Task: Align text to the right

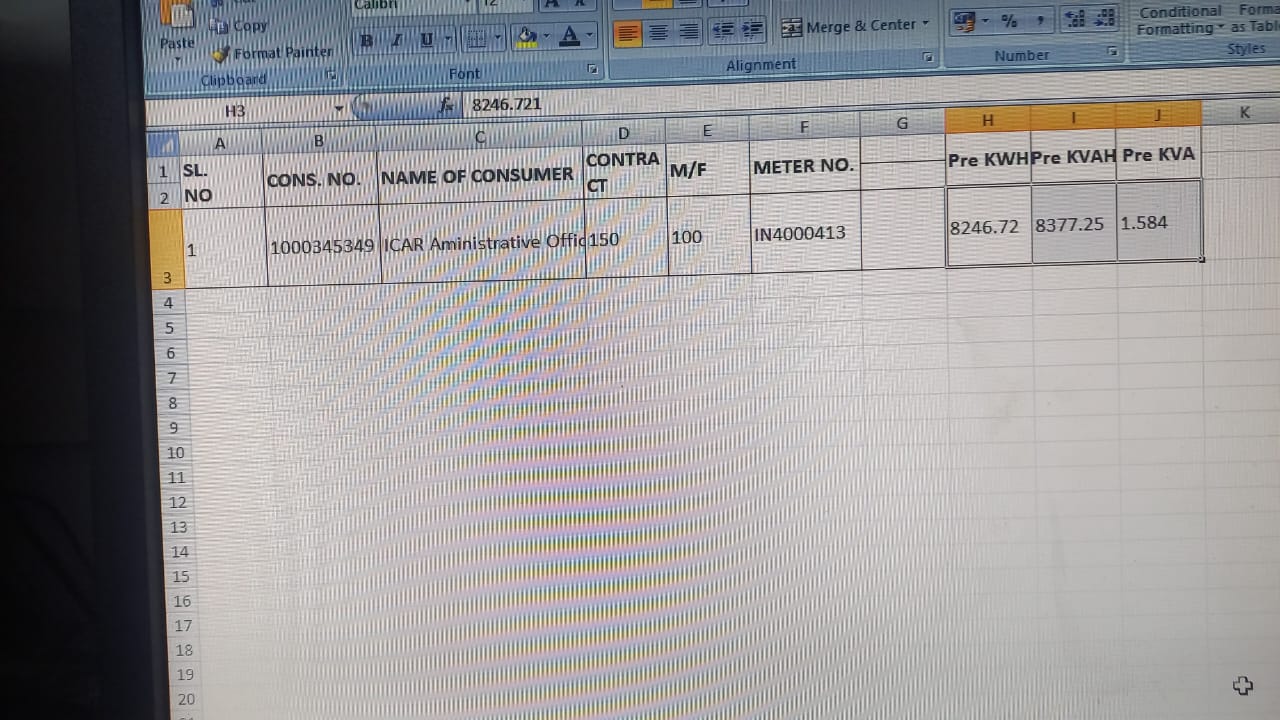Action: [689, 31]
